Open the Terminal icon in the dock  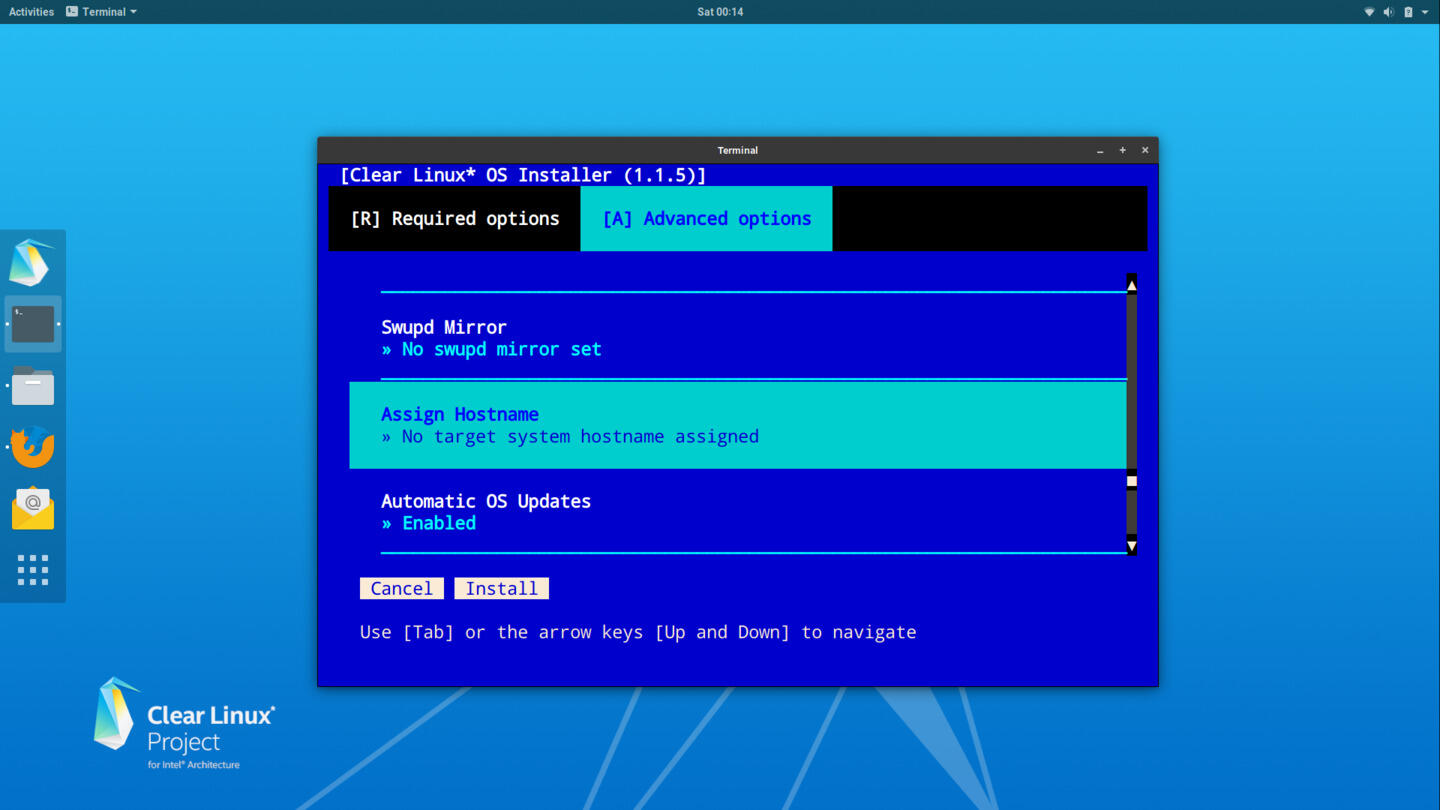pos(32,324)
